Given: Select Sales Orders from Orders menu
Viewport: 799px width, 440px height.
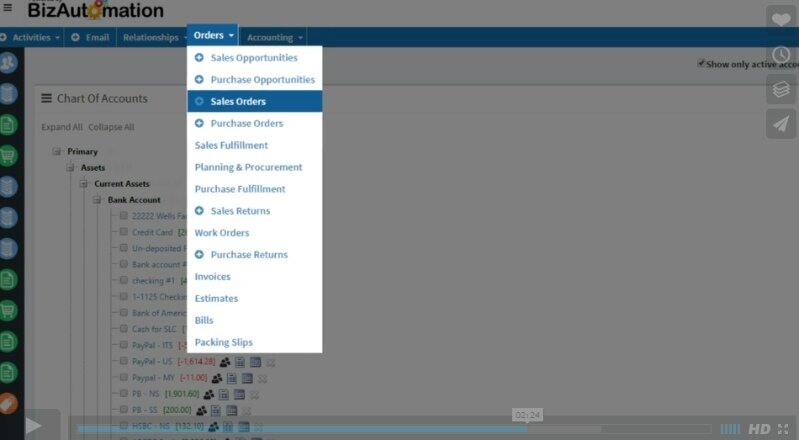Looking at the screenshot, I should (237, 102).
